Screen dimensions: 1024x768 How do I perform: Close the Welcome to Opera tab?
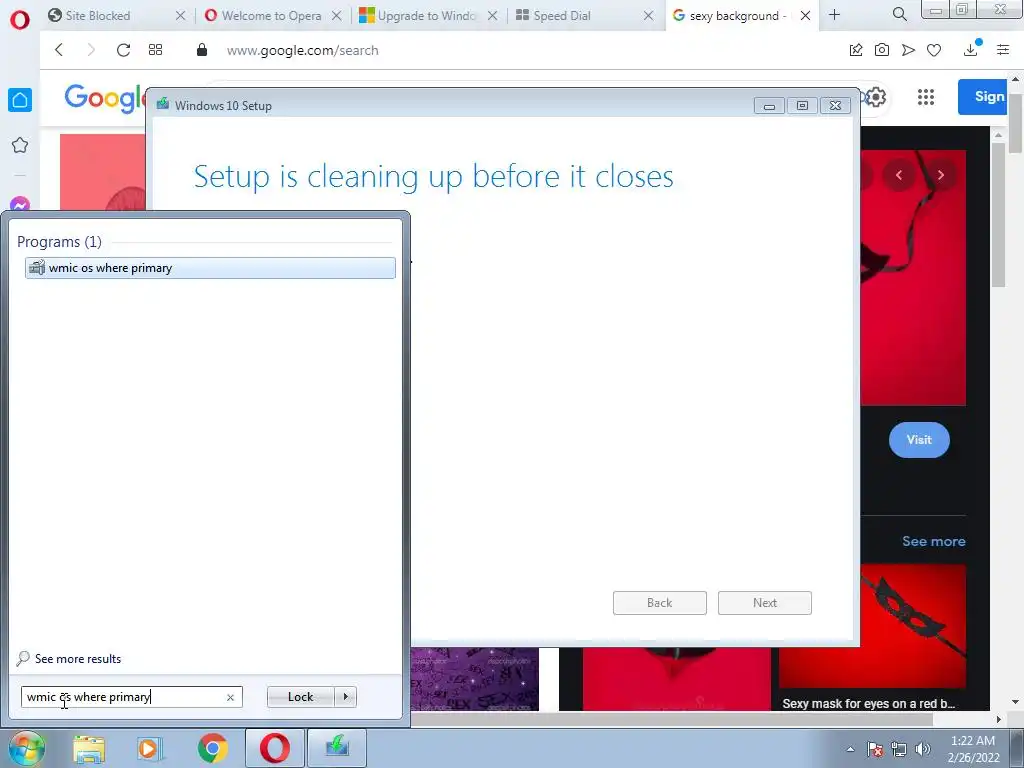click(x=336, y=15)
